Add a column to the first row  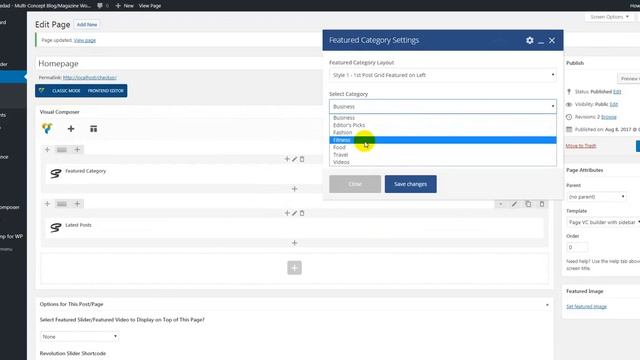77,150
